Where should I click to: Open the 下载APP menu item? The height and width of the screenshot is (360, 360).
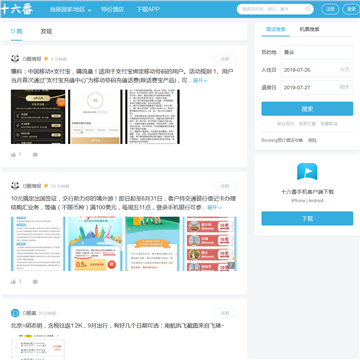[x=148, y=9]
